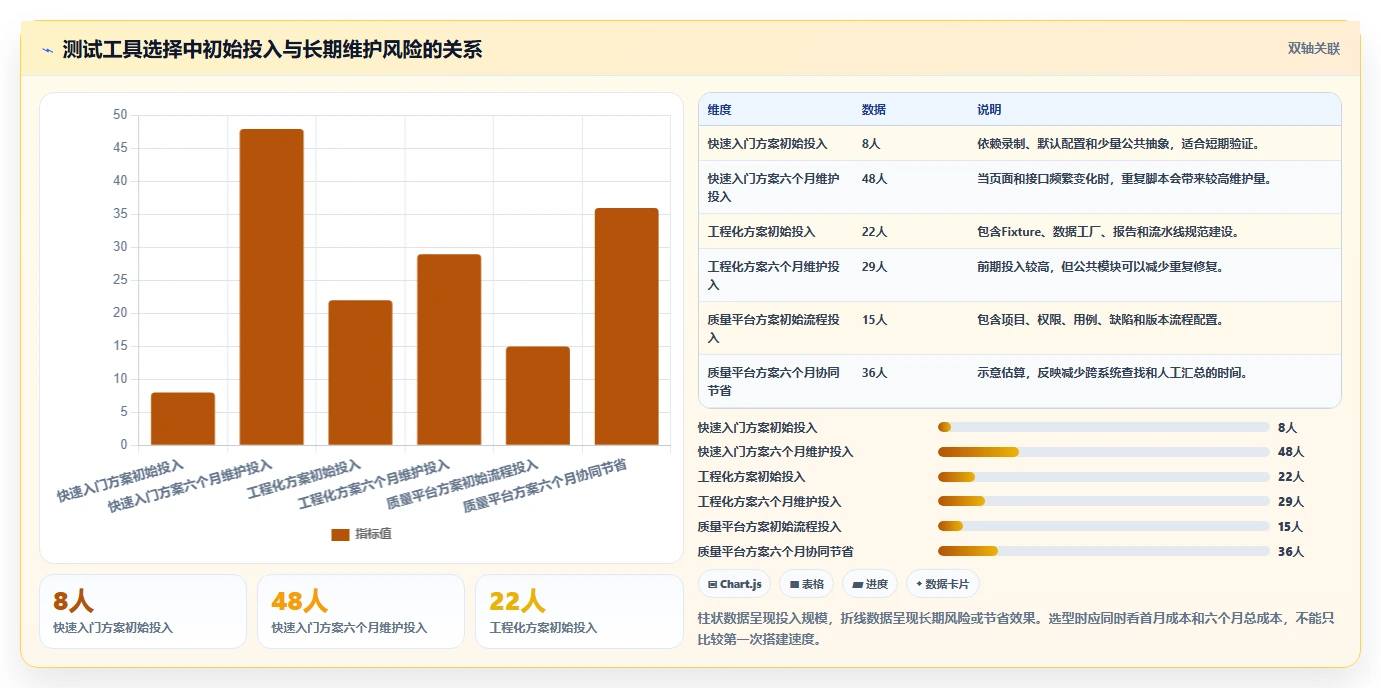Screen dimensions: 1381x688
Task: Click the 快速入门方案初始投入 bar in the chart
Action: (x=183, y=419)
